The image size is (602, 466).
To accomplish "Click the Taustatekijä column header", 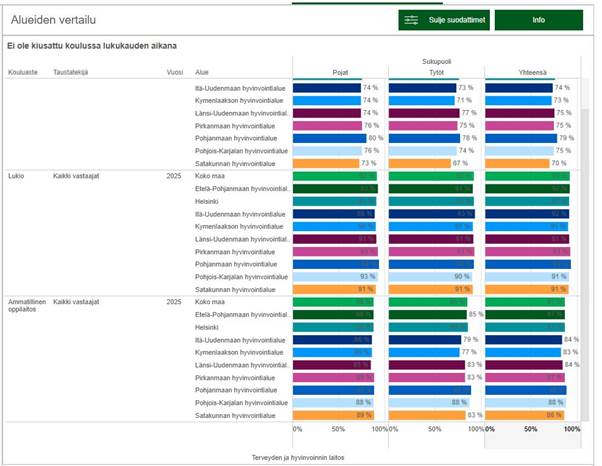I will 72,72.
